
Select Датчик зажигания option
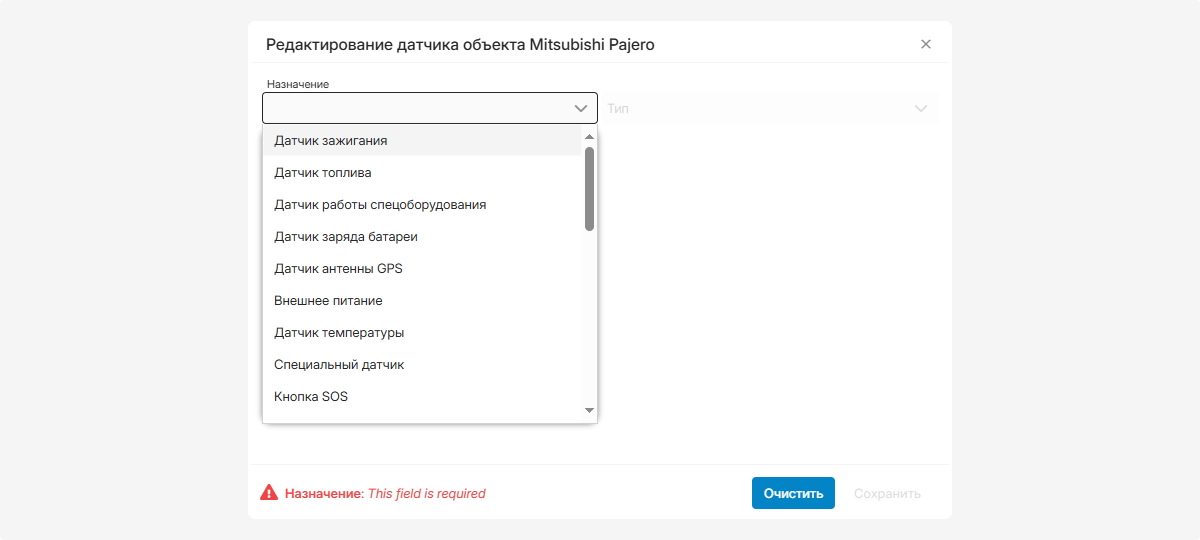click(331, 141)
